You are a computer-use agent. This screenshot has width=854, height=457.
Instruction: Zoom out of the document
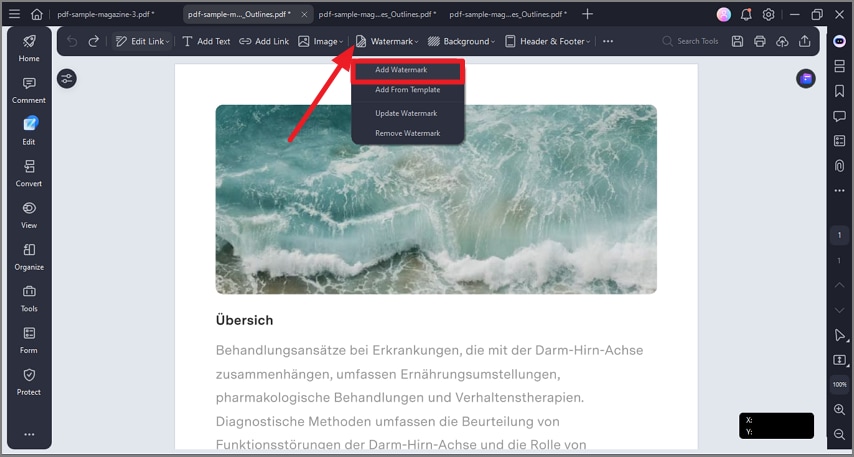[x=839, y=434]
